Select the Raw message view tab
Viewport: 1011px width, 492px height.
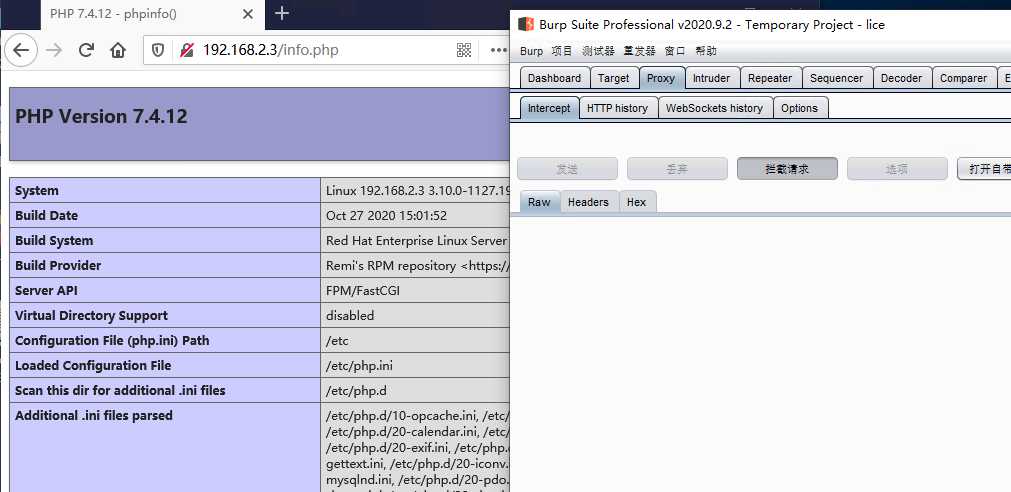tap(539, 202)
